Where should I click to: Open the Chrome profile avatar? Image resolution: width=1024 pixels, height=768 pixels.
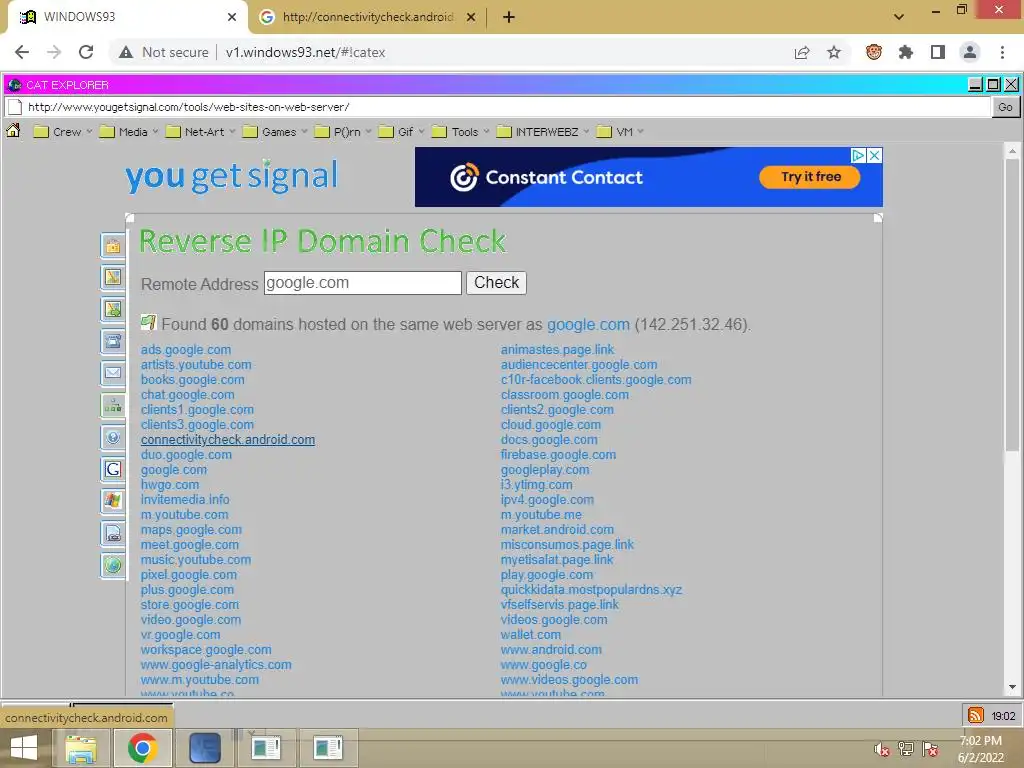pyautogui.click(x=970, y=52)
